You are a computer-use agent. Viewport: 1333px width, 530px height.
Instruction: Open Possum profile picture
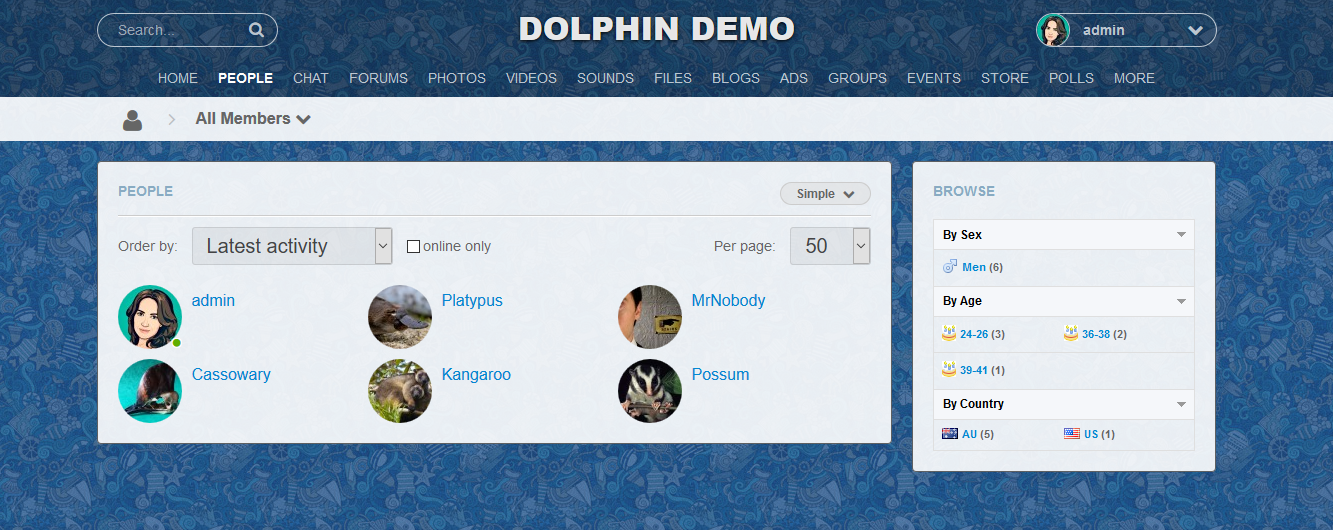[650, 391]
